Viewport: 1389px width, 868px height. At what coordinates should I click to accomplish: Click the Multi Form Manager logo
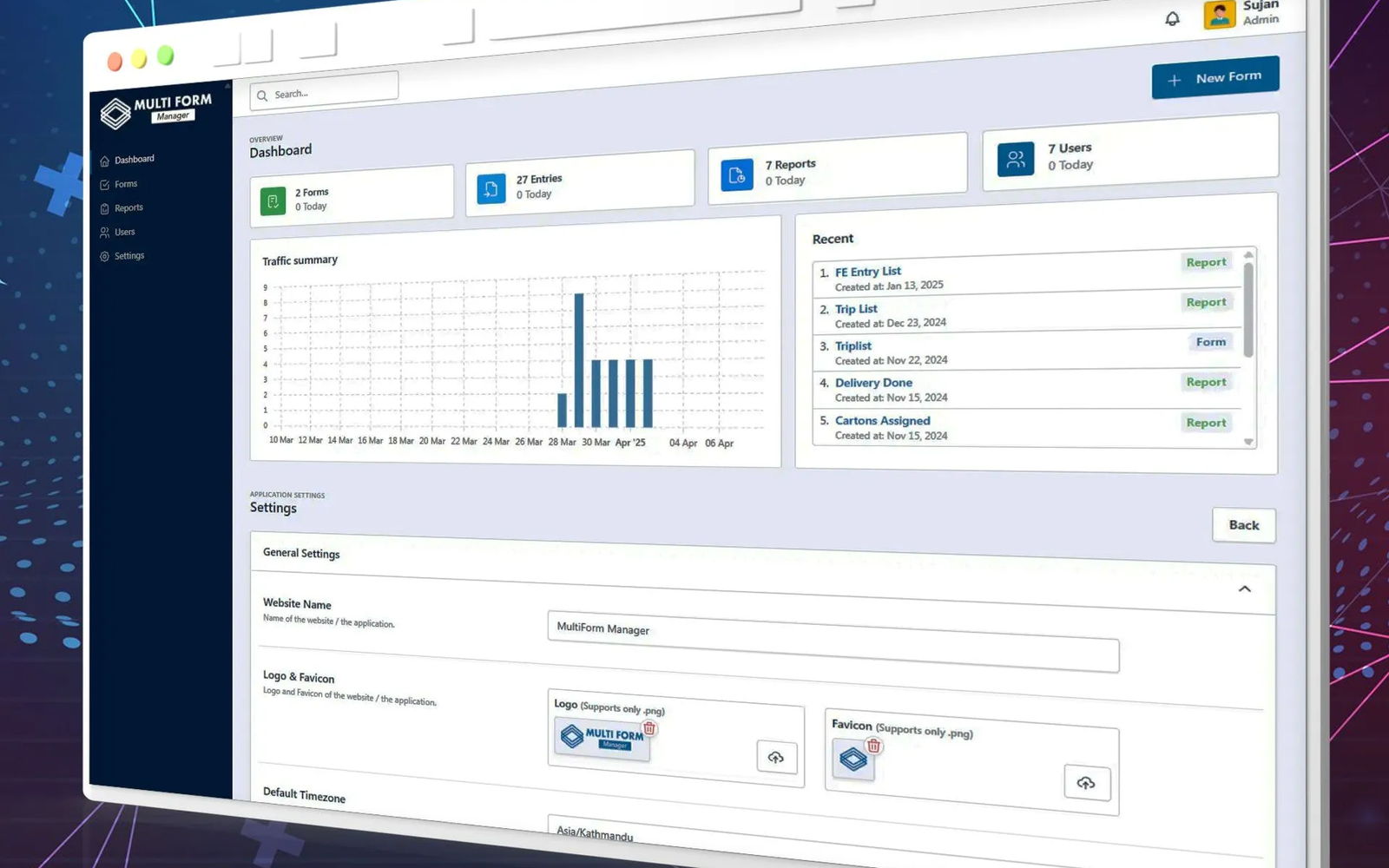click(155, 110)
